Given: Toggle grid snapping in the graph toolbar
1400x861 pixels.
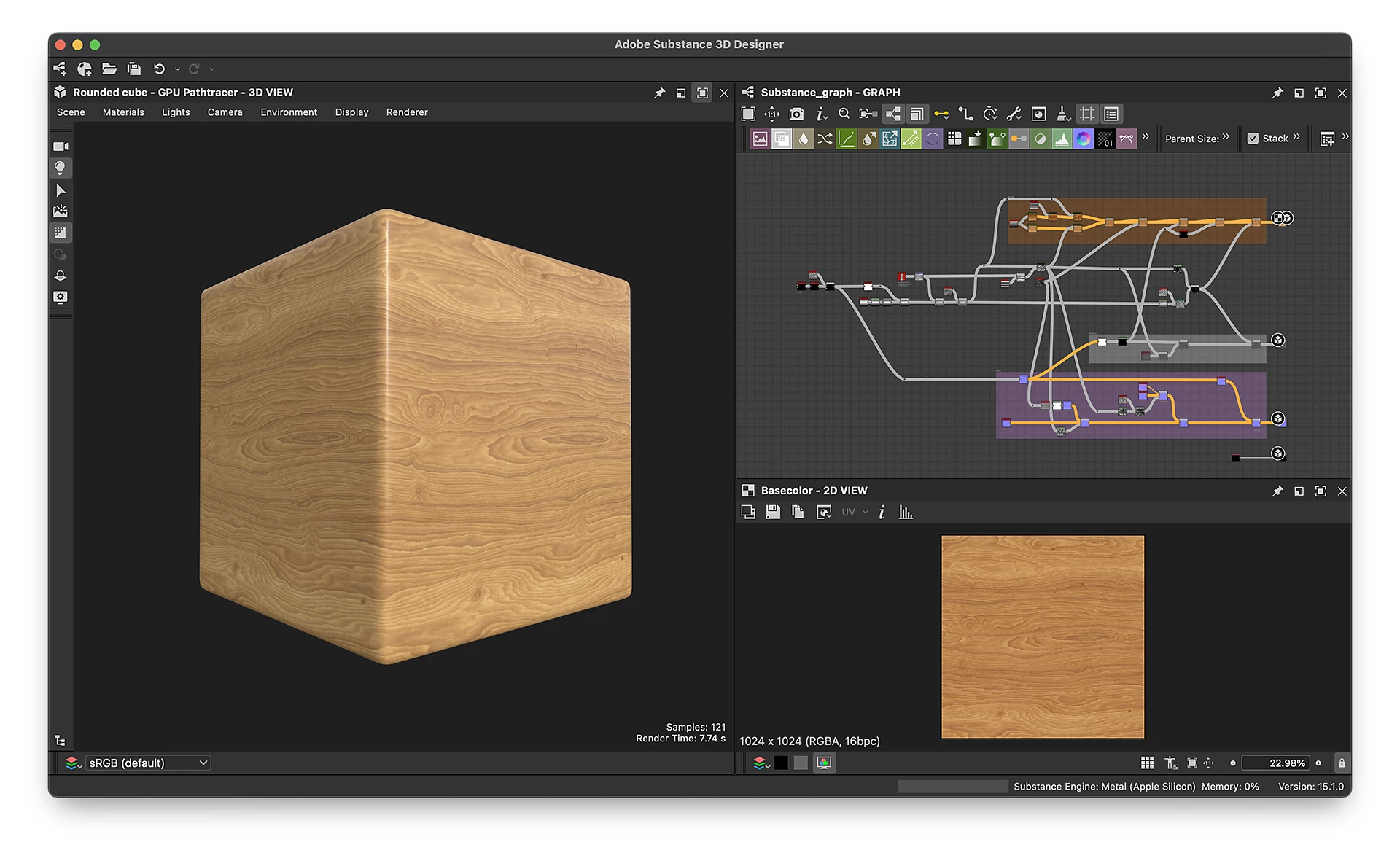Looking at the screenshot, I should pos(1086,114).
